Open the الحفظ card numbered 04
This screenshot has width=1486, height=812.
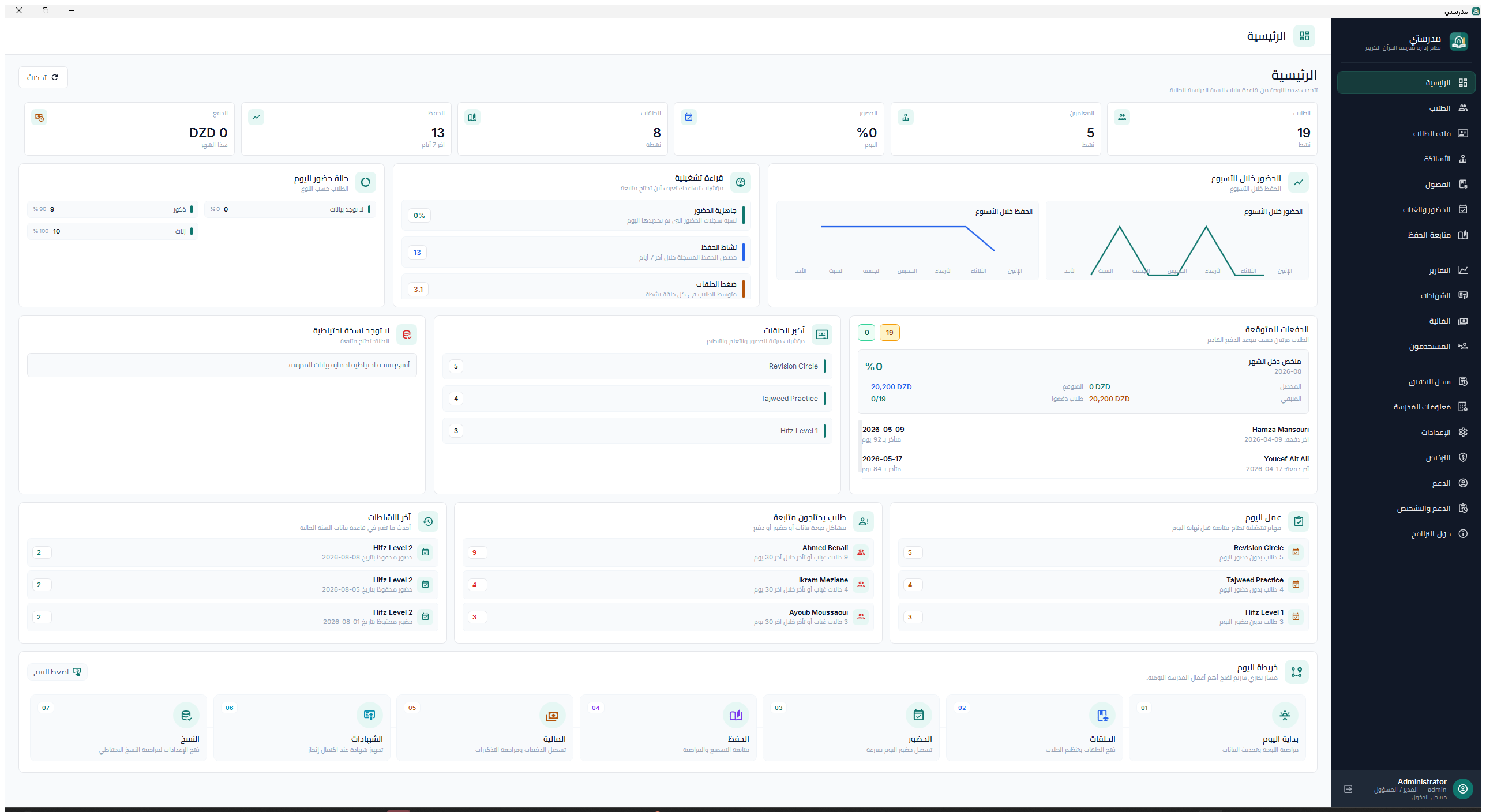coord(668,728)
